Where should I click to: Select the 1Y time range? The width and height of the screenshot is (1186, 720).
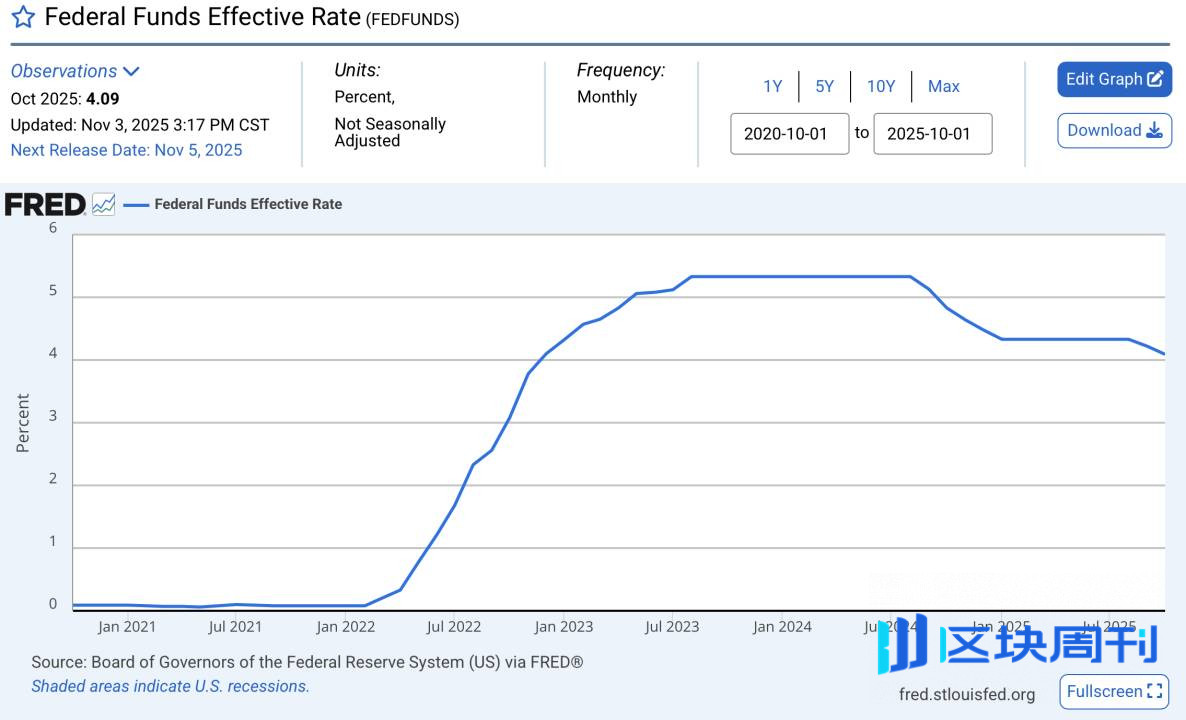point(772,86)
